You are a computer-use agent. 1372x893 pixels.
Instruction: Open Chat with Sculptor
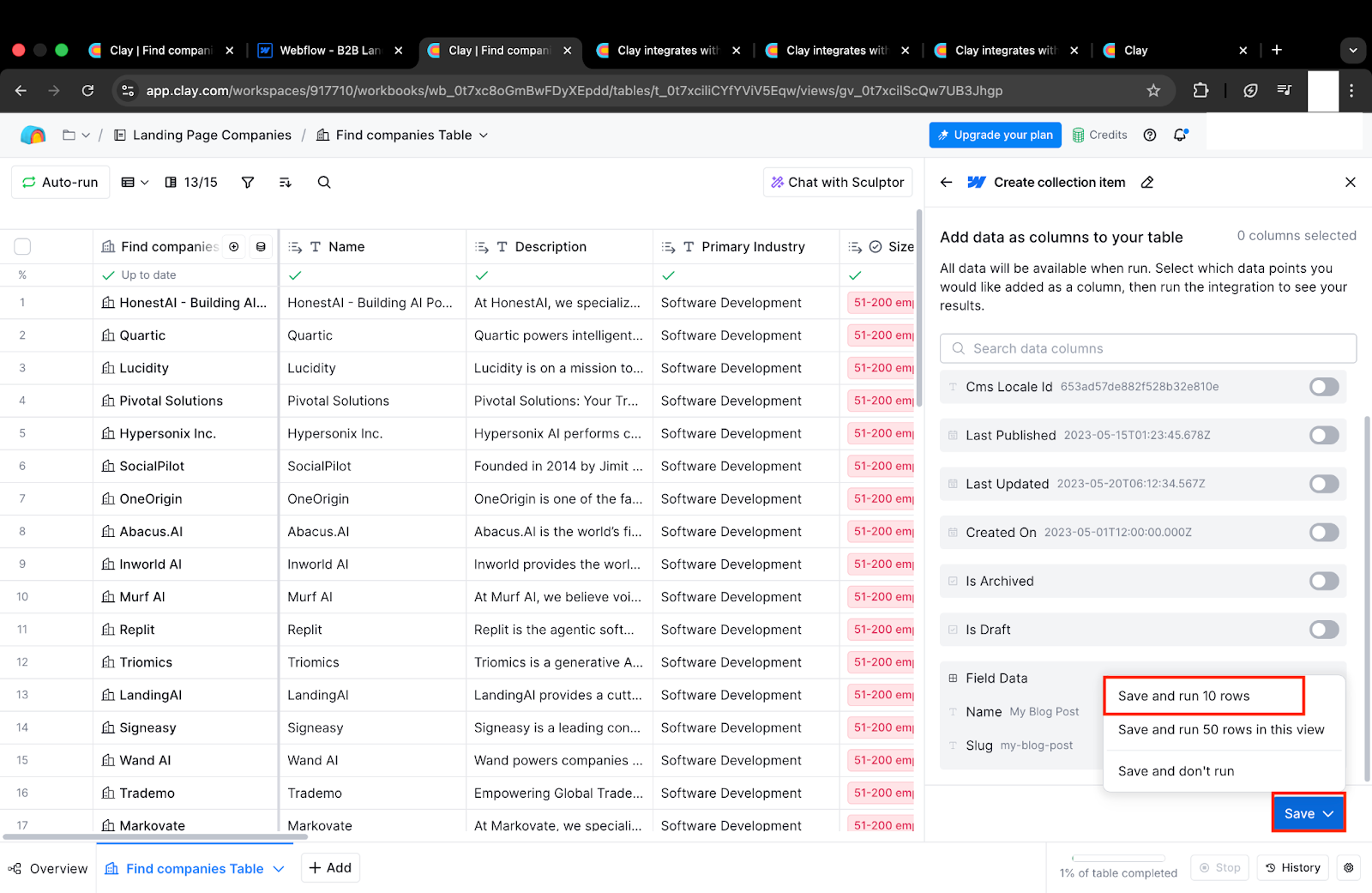point(838,182)
